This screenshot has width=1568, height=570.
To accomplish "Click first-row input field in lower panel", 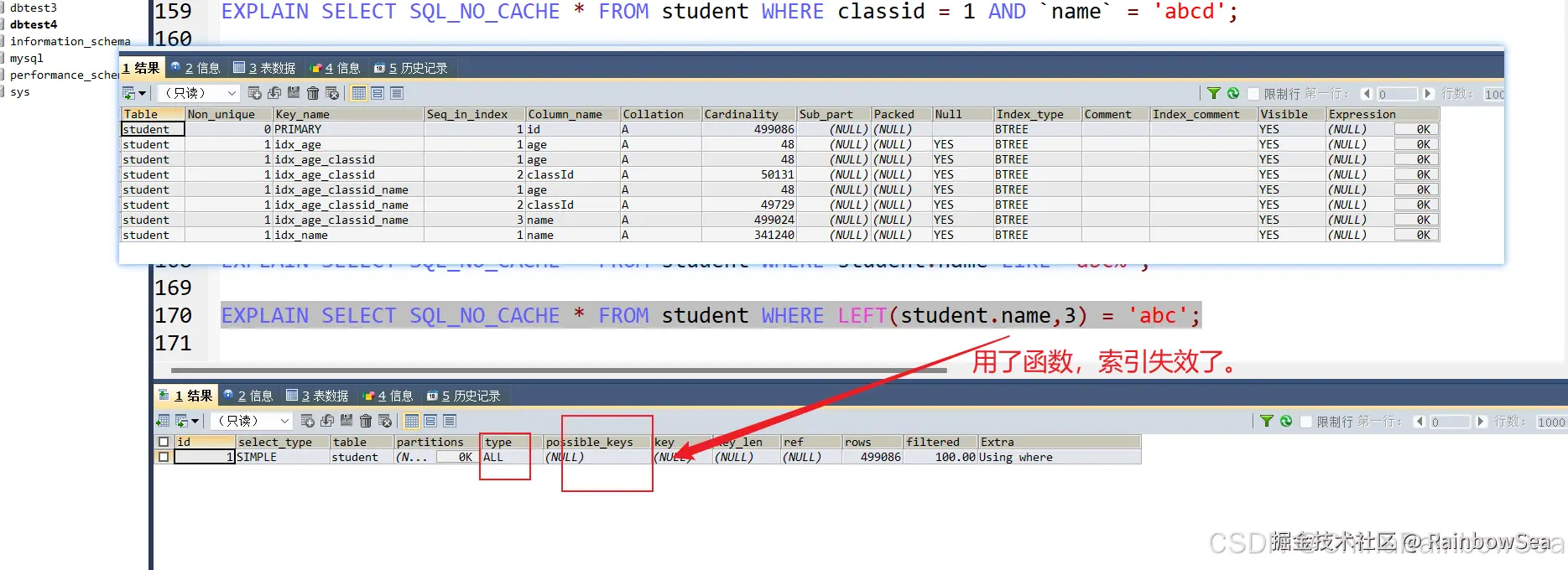I will (1450, 422).
